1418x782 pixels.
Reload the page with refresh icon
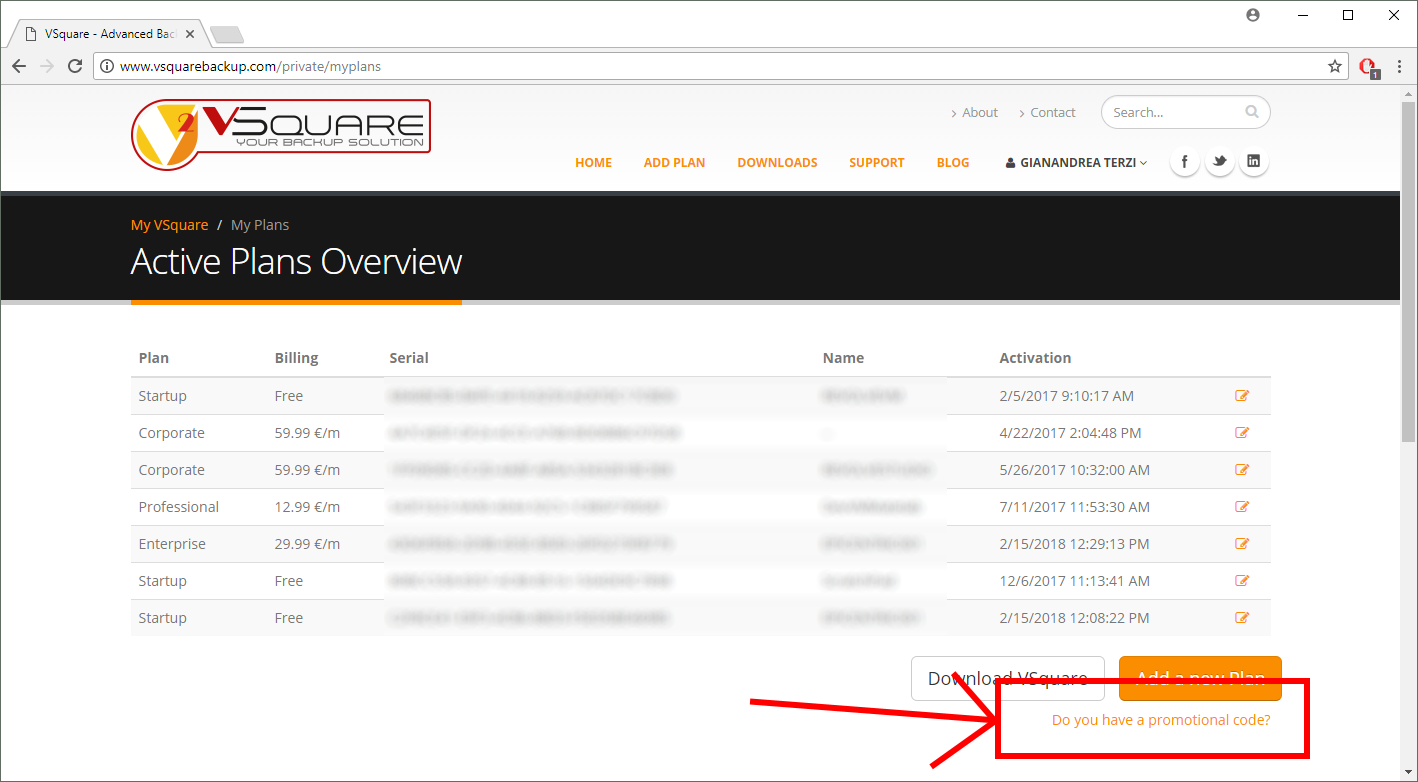point(75,66)
